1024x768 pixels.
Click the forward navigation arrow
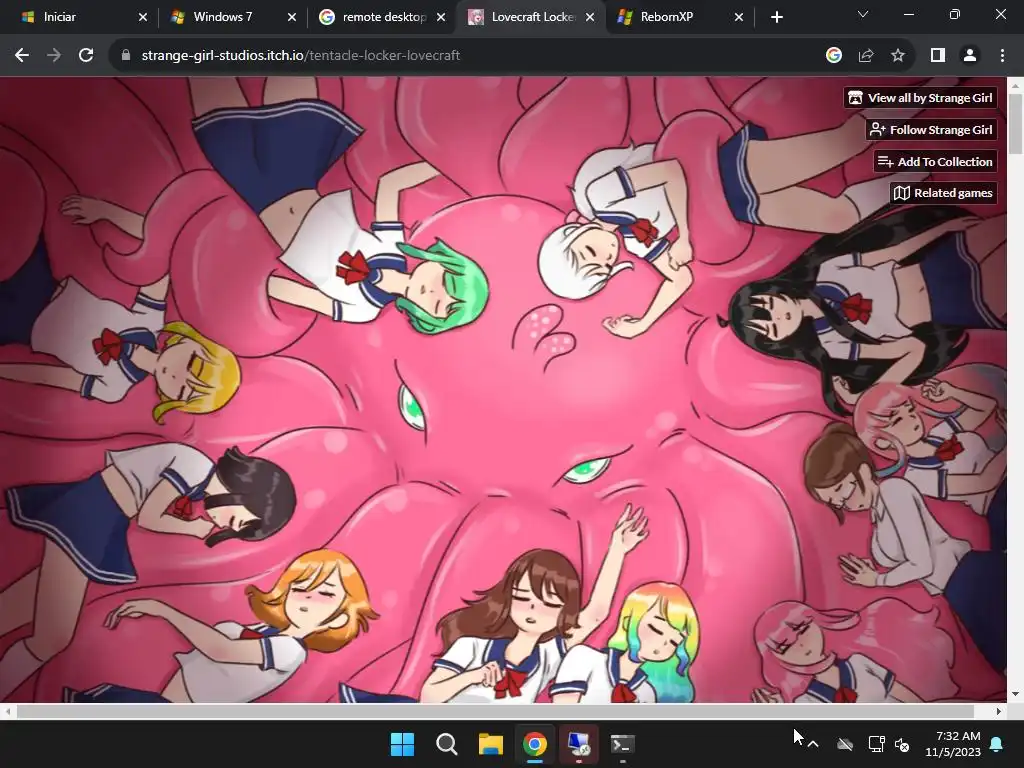click(54, 56)
